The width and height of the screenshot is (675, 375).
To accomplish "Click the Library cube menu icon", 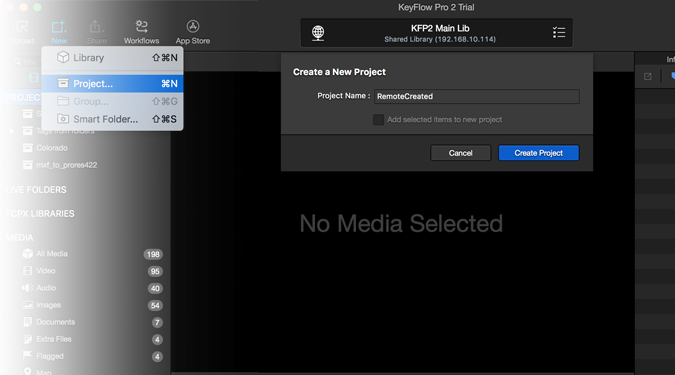I will tap(63, 57).
